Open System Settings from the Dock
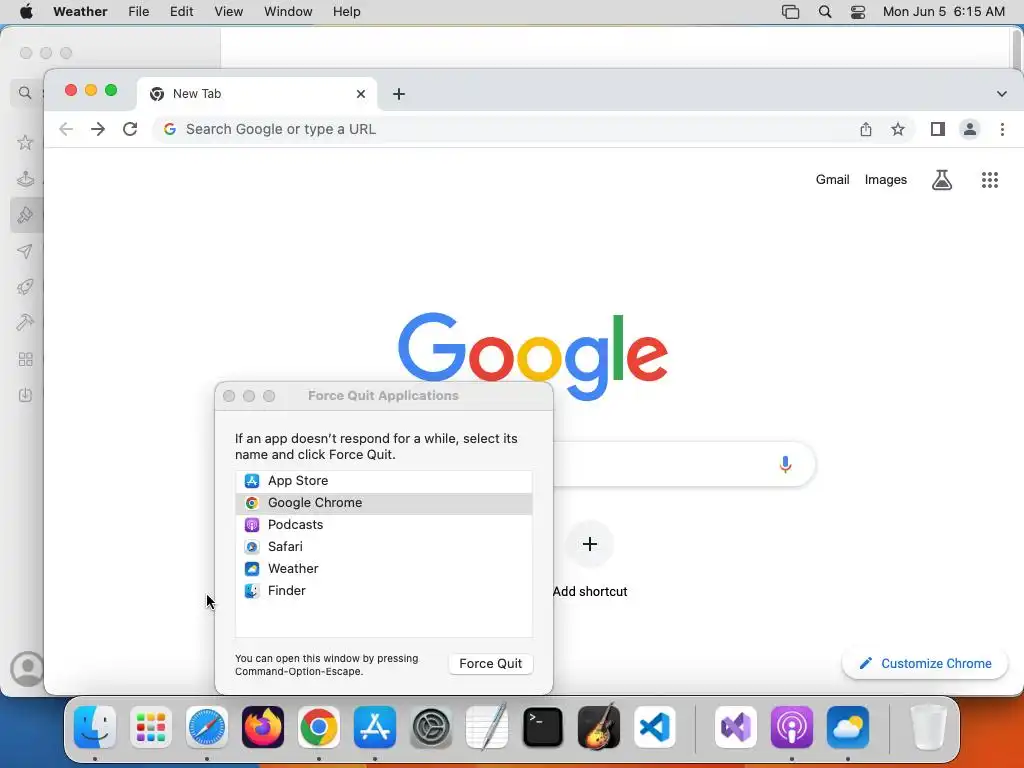The width and height of the screenshot is (1024, 768). tap(431, 727)
